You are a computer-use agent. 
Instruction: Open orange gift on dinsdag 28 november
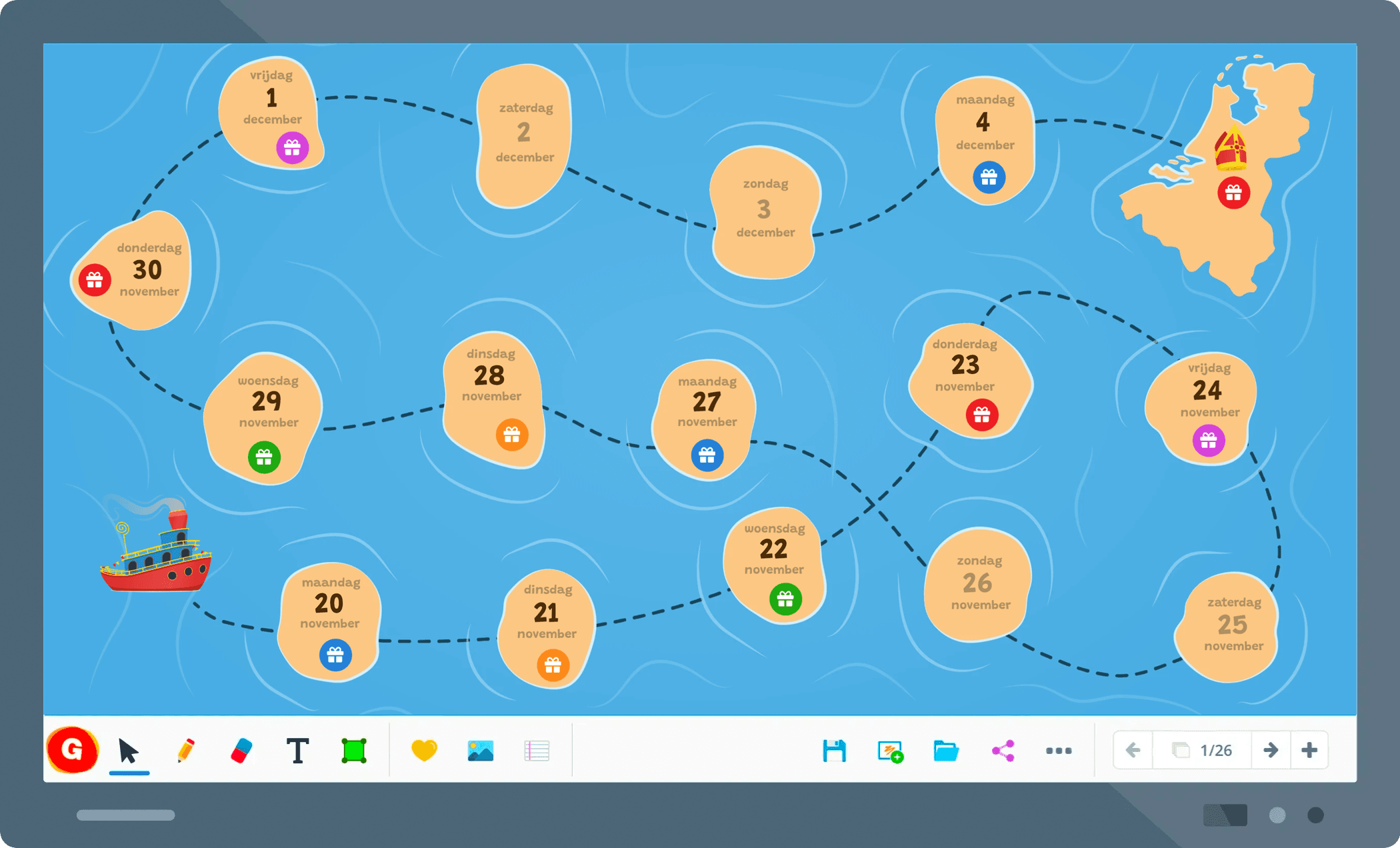512,435
